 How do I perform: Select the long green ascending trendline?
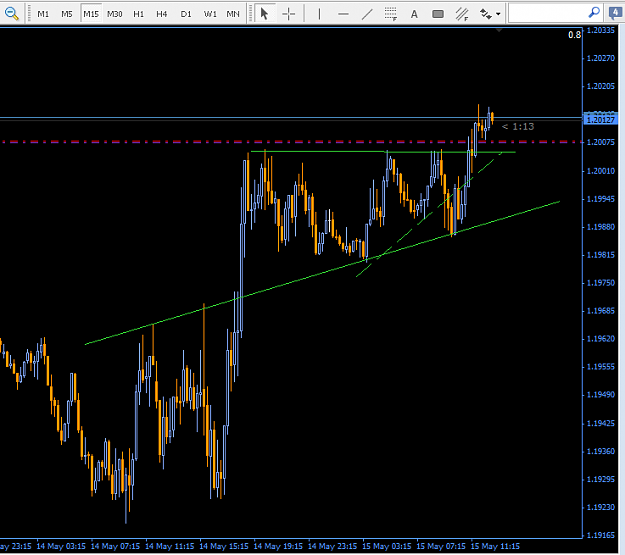[322, 273]
